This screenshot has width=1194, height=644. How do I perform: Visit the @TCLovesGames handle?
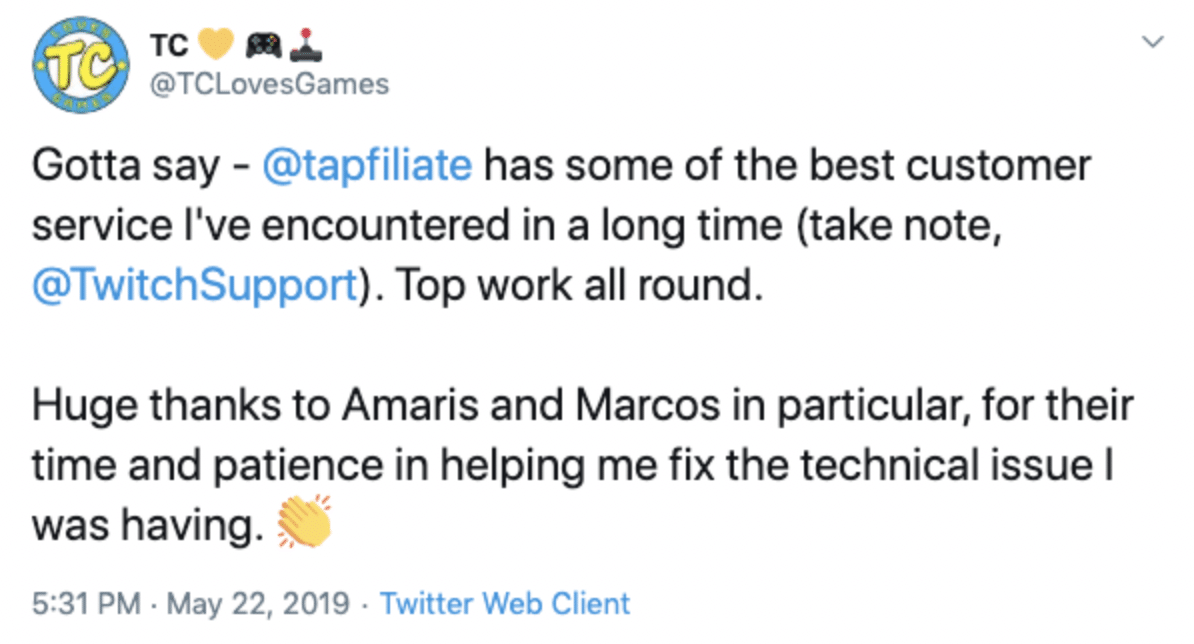click(268, 84)
